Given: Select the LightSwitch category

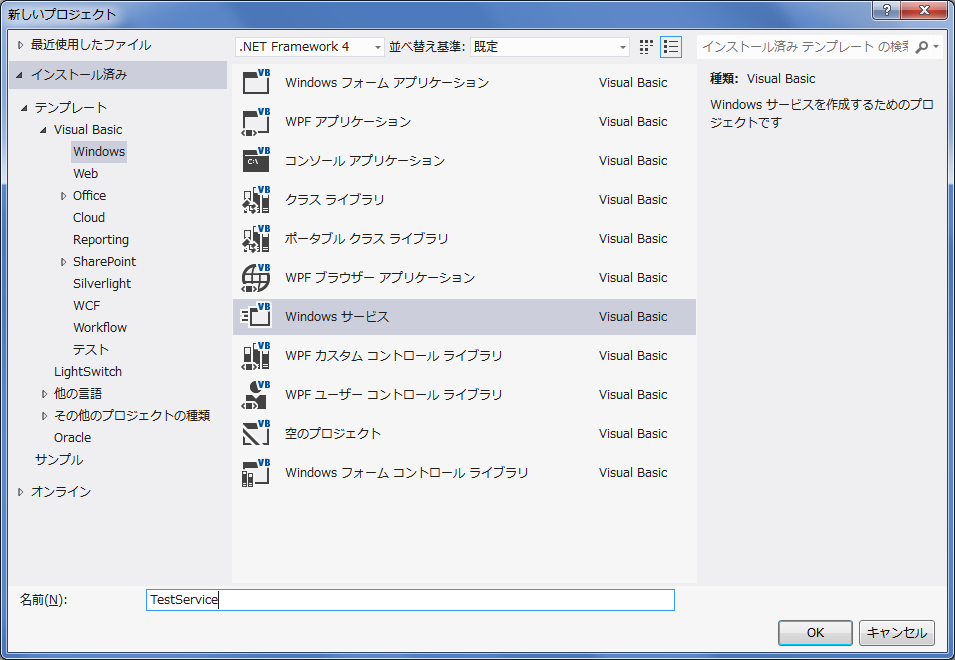Looking at the screenshot, I should 88,371.
